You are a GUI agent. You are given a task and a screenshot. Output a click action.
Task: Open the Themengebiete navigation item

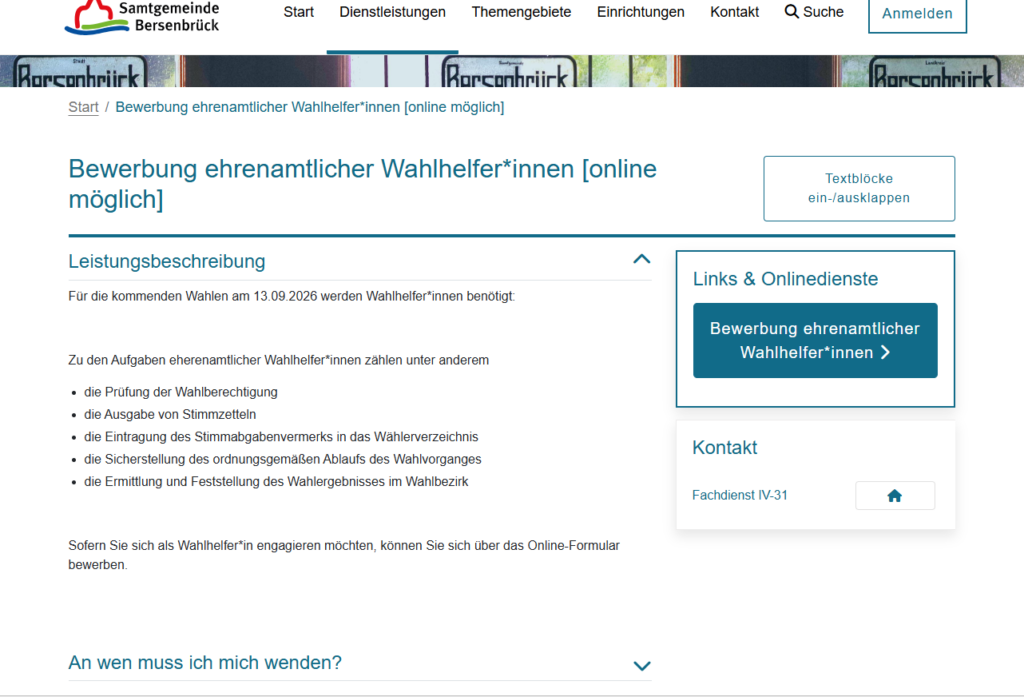(x=521, y=12)
